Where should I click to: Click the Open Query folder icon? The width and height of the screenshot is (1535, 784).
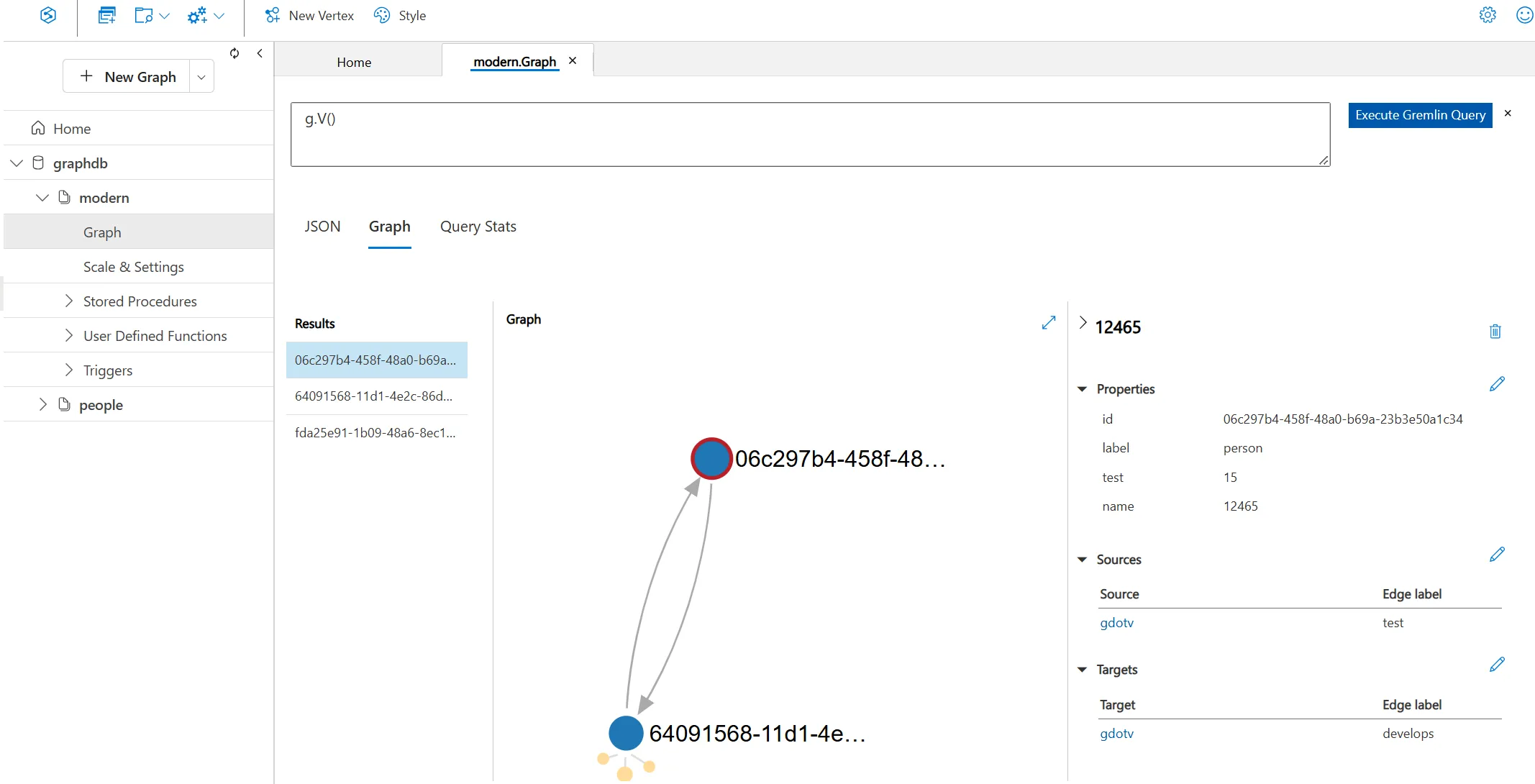pos(143,15)
